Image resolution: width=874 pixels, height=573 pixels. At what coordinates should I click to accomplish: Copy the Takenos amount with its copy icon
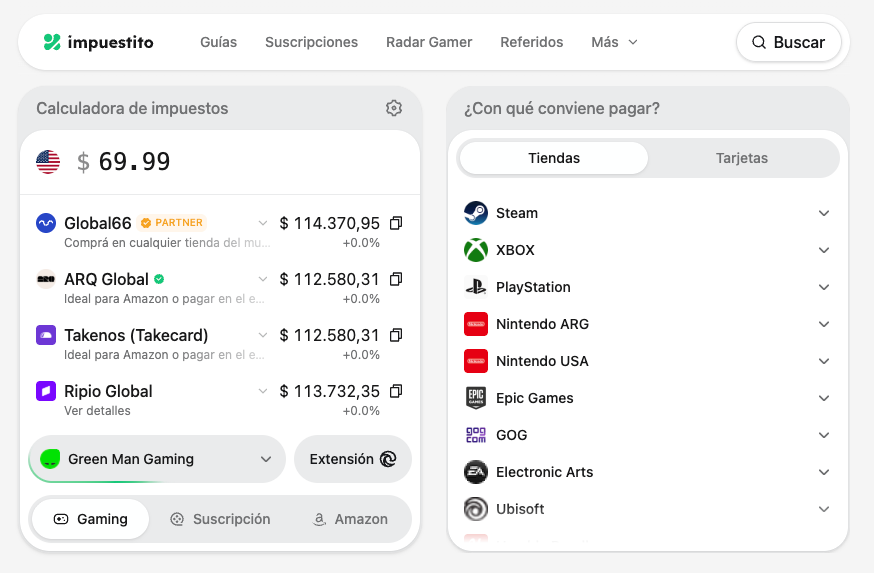coord(396,335)
